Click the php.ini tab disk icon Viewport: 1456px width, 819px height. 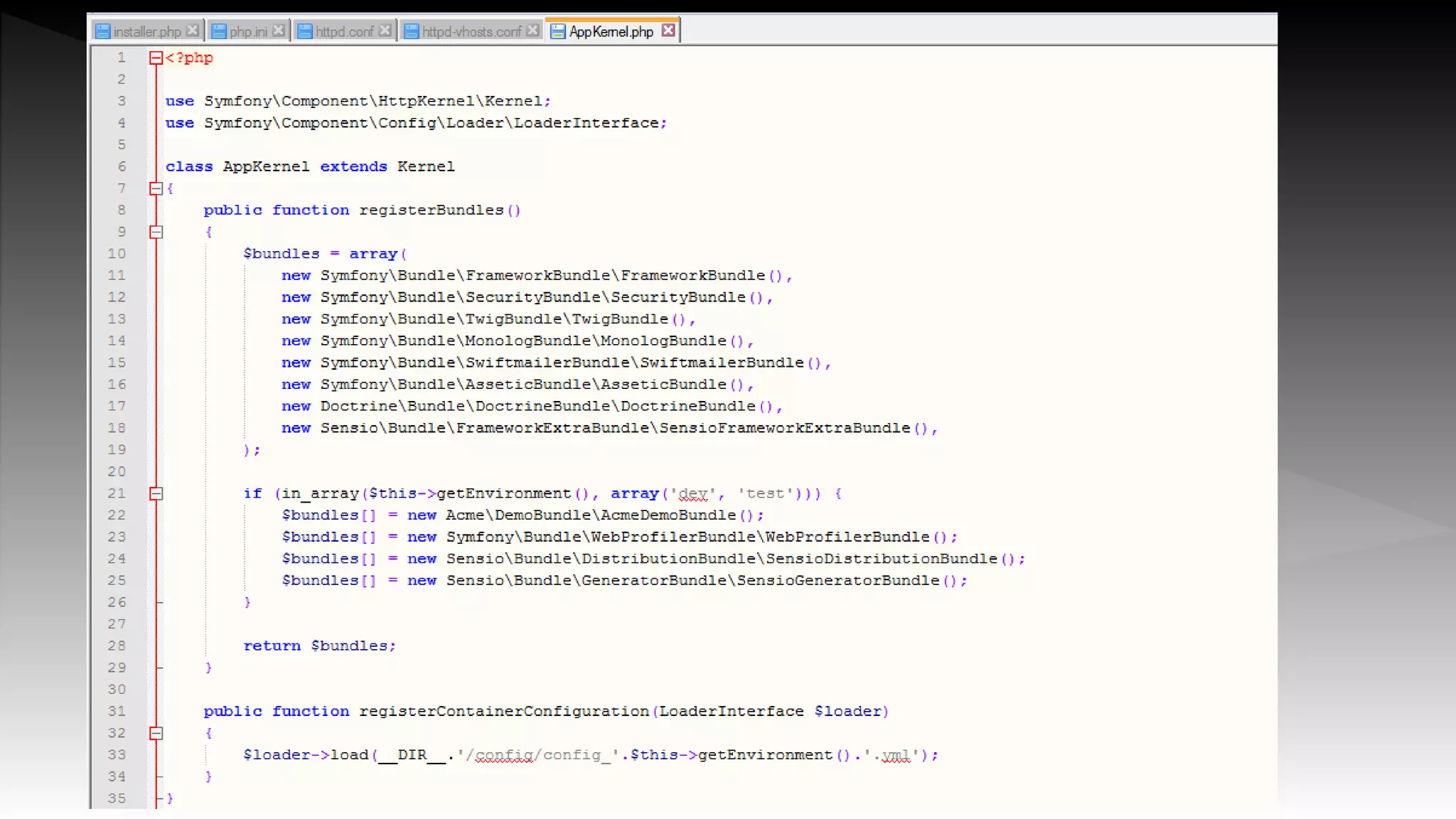[x=219, y=31]
